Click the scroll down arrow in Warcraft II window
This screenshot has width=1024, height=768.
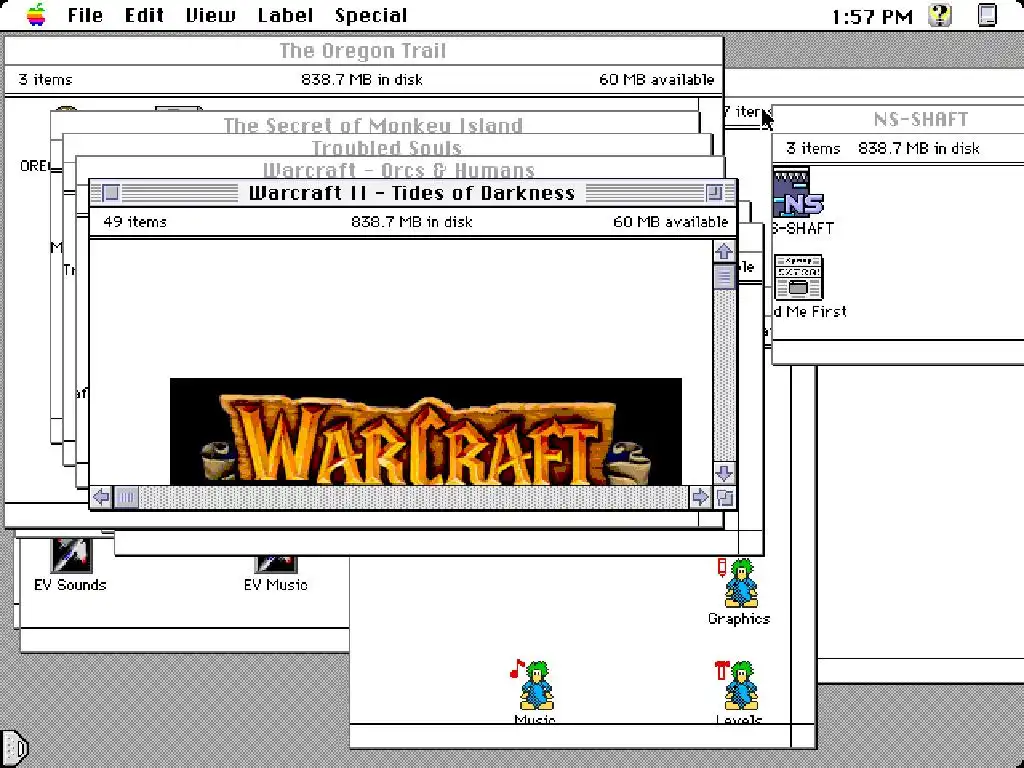click(x=724, y=473)
